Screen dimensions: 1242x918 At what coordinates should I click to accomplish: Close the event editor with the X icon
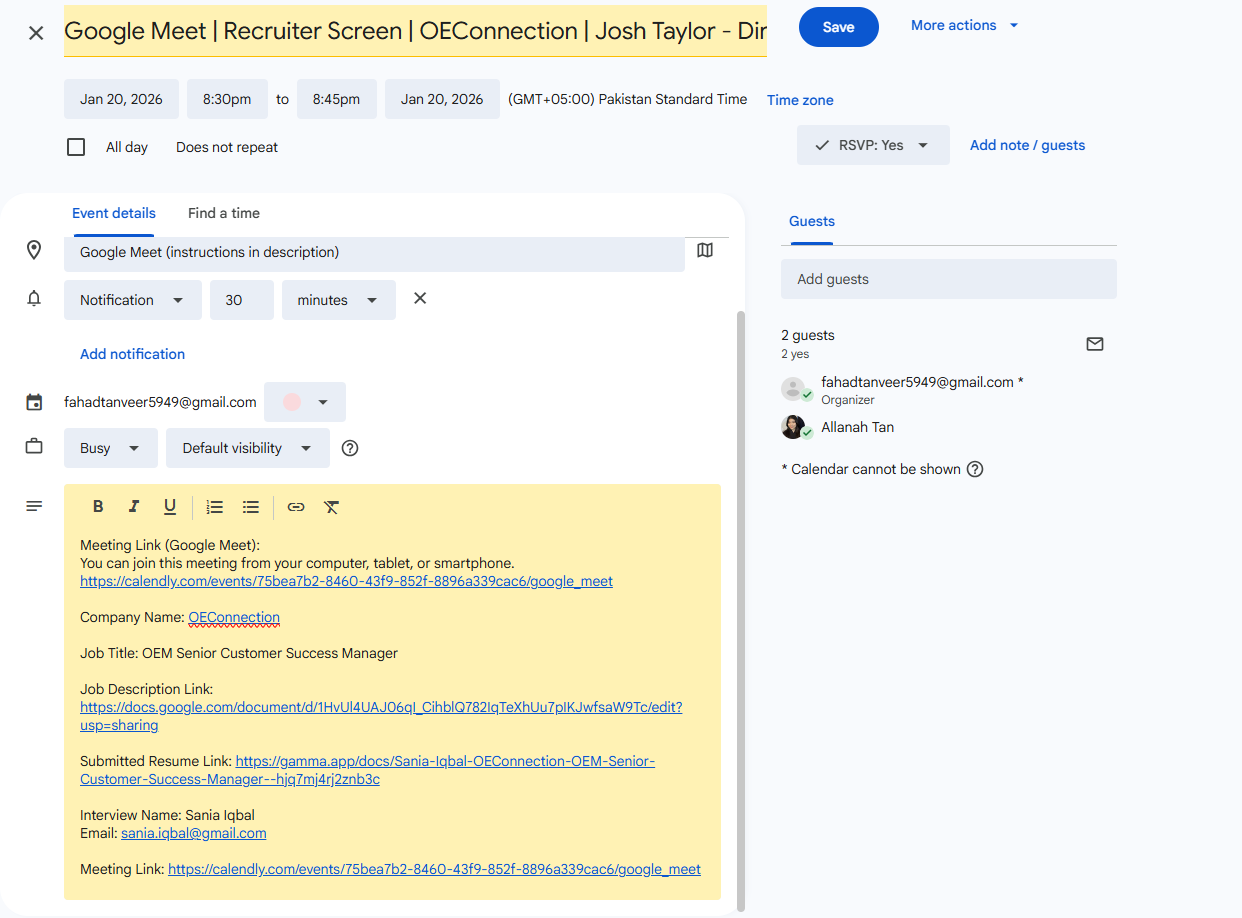click(x=36, y=33)
